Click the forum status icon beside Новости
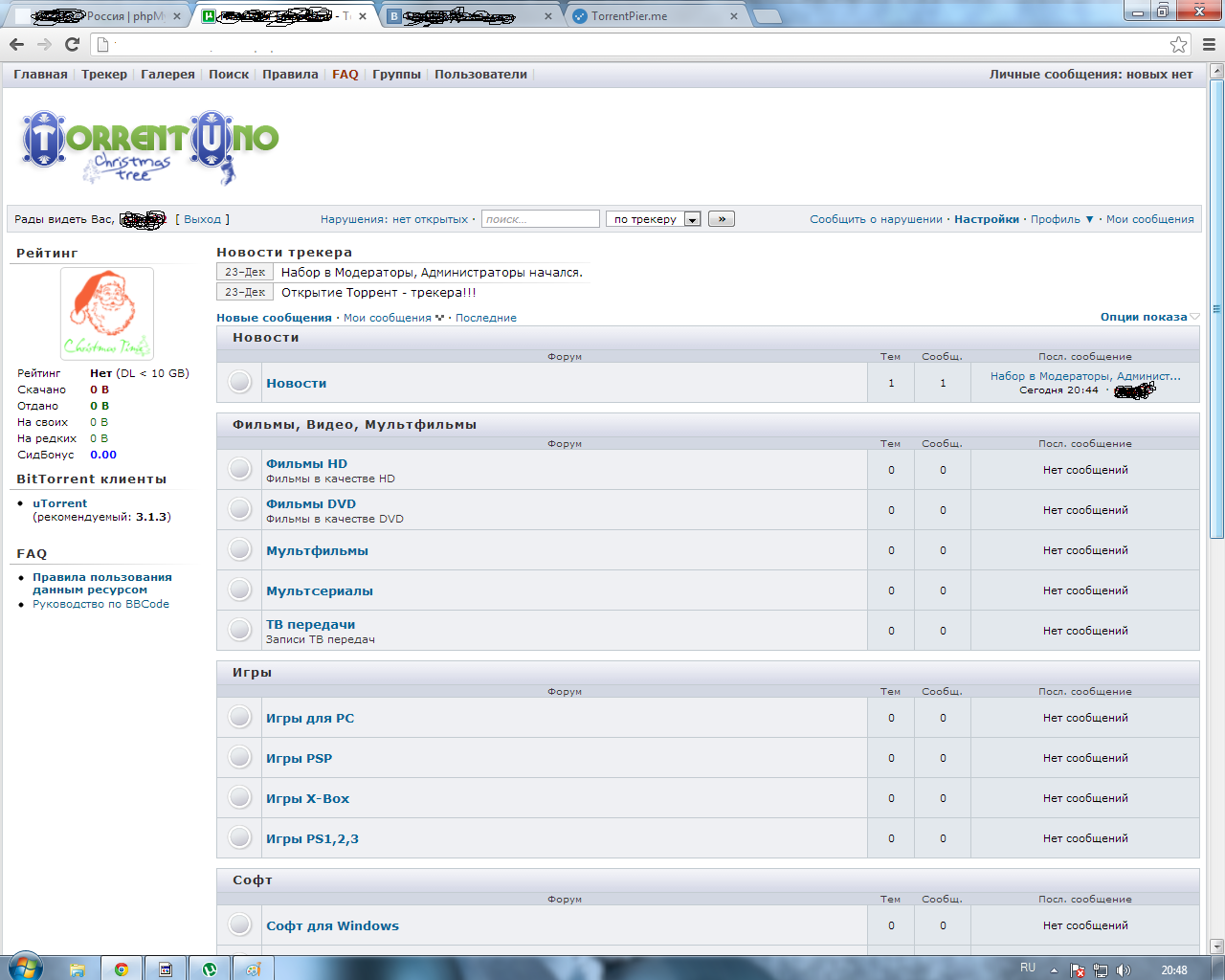The width and height of the screenshot is (1225, 980). point(239,383)
